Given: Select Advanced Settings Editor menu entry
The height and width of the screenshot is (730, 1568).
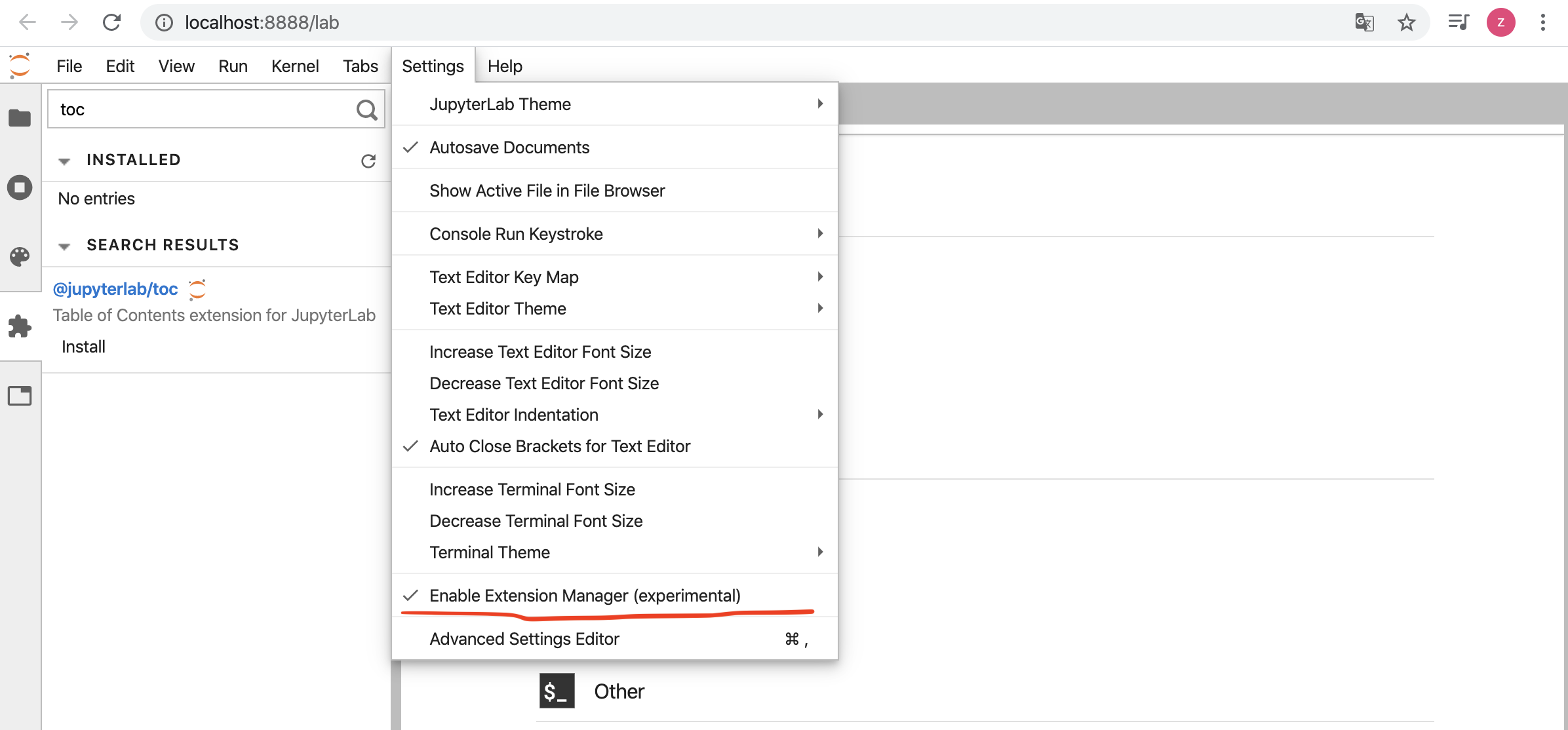Looking at the screenshot, I should click(x=524, y=639).
